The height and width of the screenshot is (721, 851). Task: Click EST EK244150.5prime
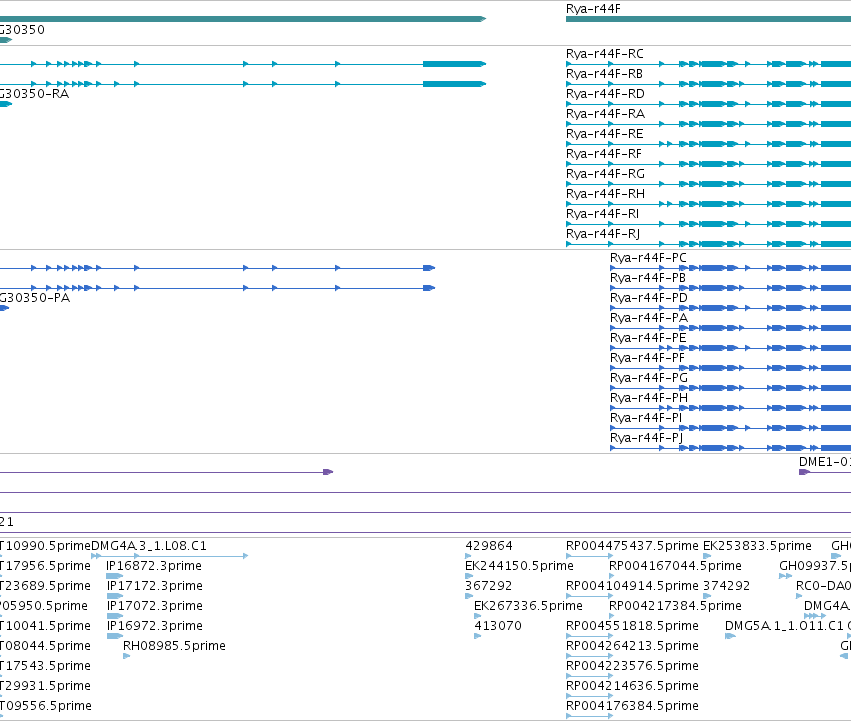[x=519, y=566]
